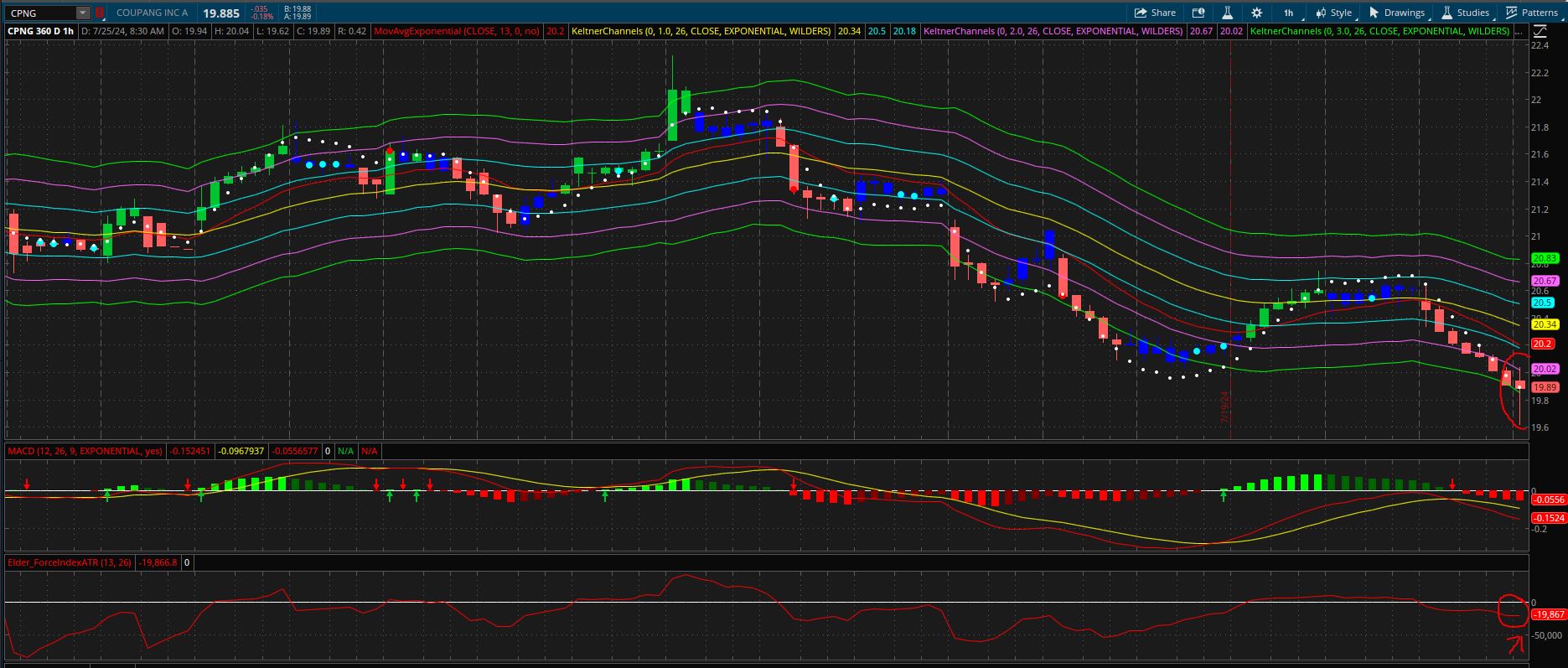Screen dimensions: 1568x668
Task: Click the MACD study label
Action: [x=85, y=451]
